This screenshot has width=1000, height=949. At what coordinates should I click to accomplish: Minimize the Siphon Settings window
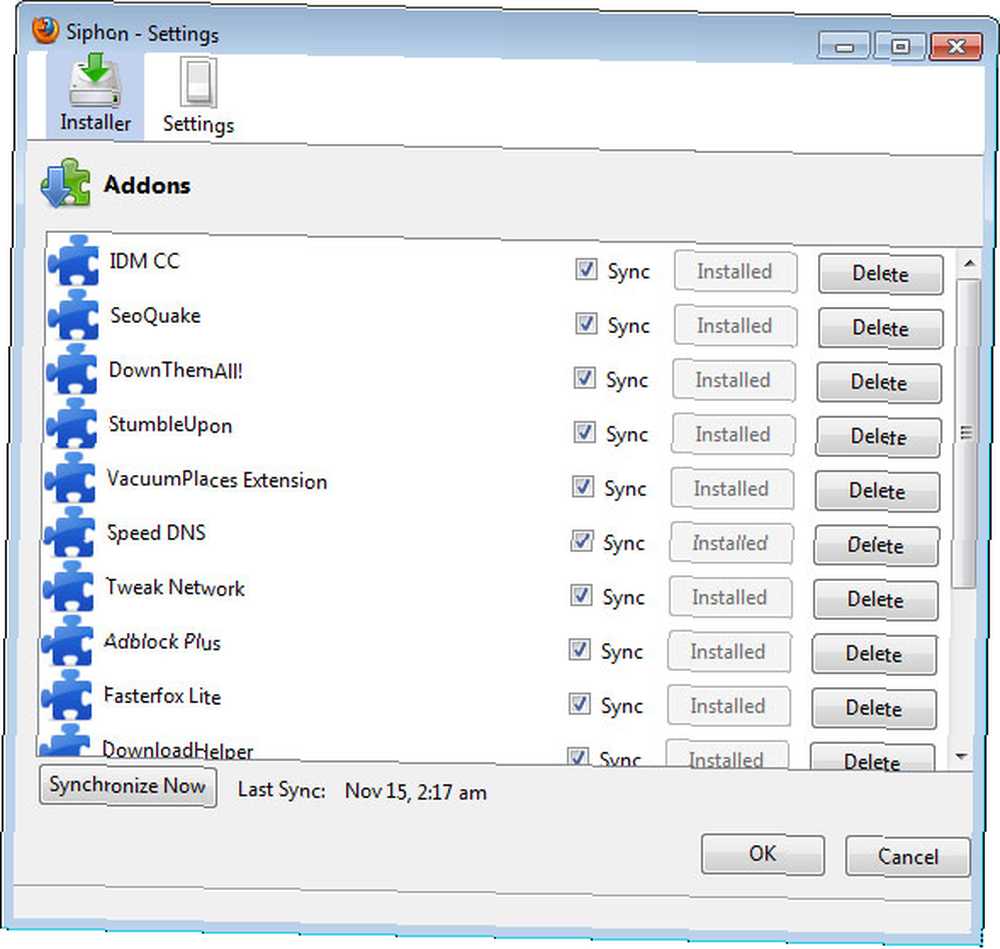[844, 47]
